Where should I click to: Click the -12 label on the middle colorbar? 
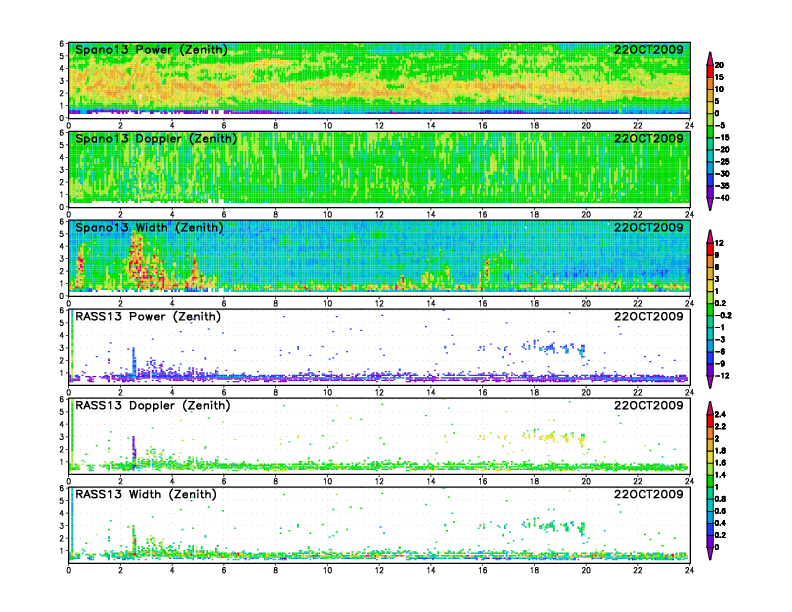pos(722,376)
